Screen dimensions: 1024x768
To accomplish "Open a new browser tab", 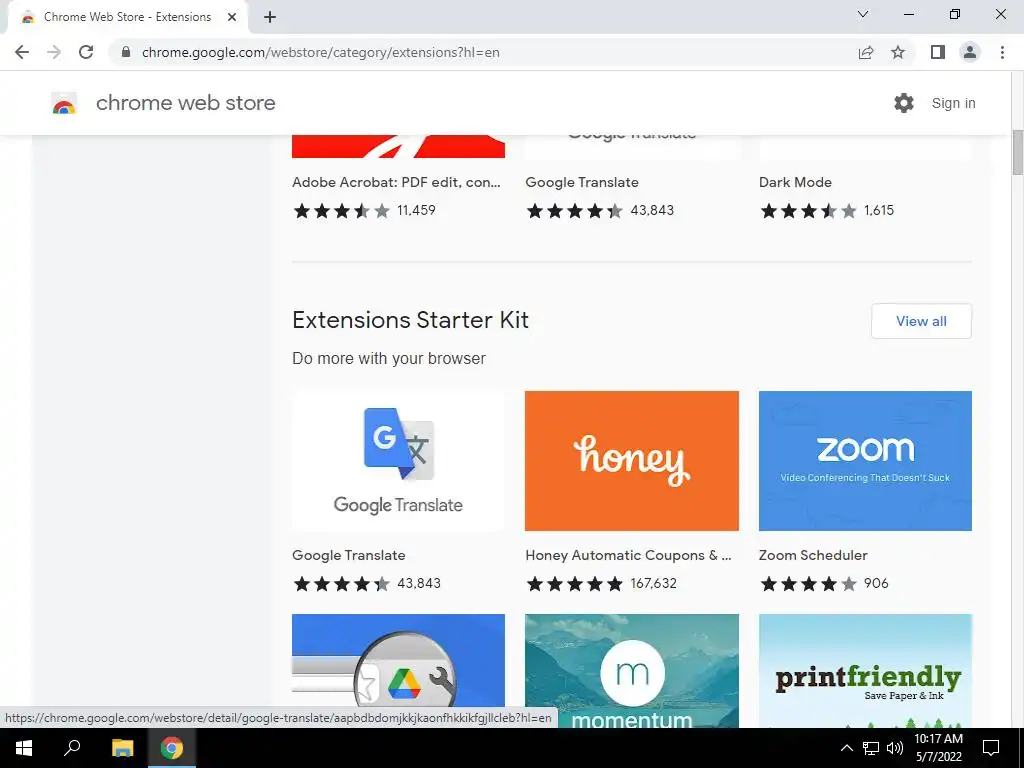I will pos(270,17).
